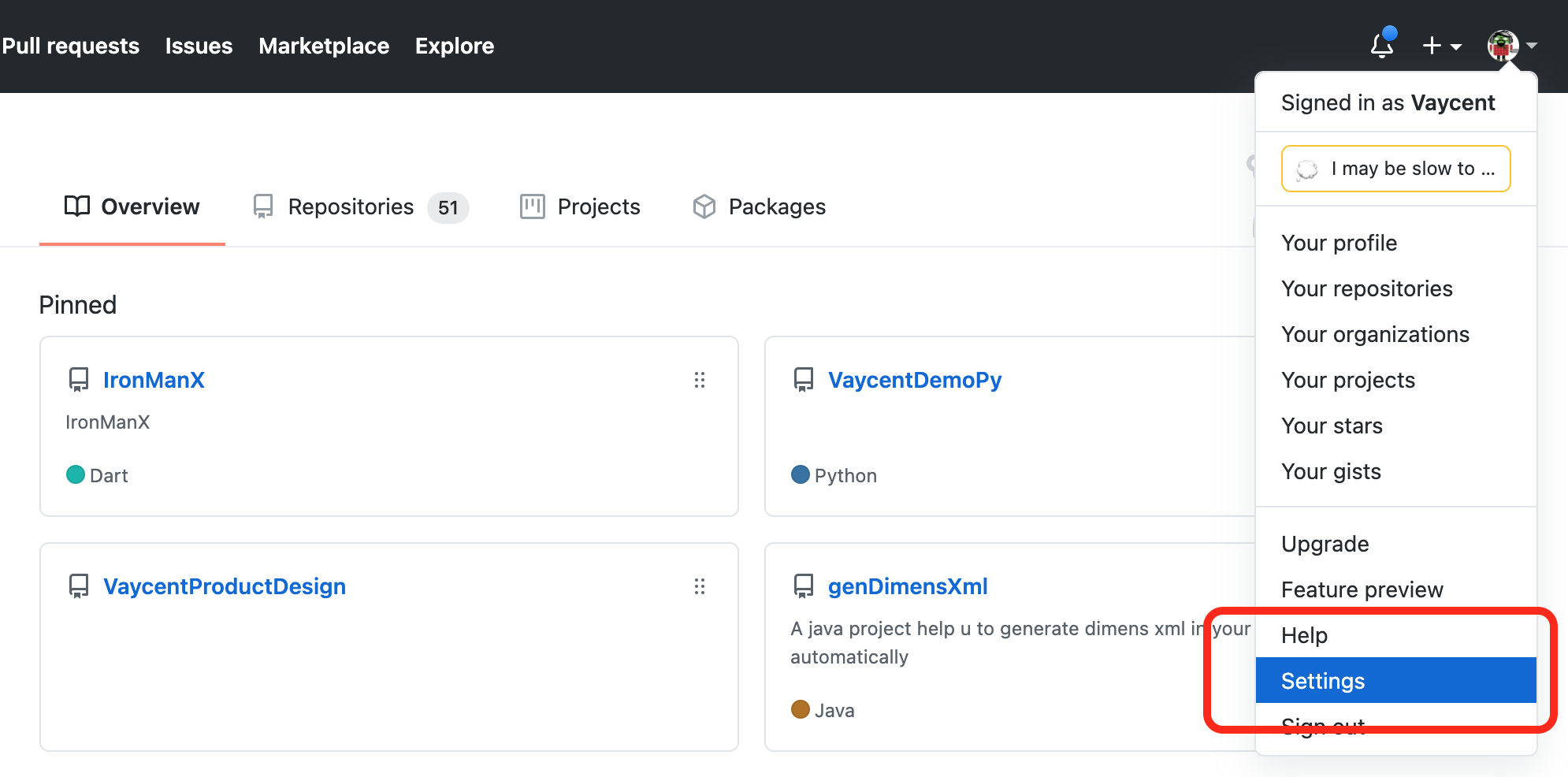The width and height of the screenshot is (1568, 777).
Task: Switch to the Packages tab
Action: click(x=759, y=206)
